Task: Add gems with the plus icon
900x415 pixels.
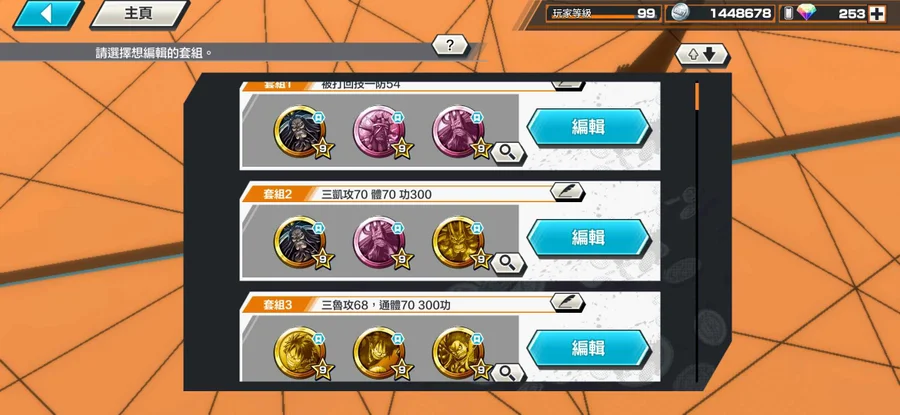Action: tap(876, 14)
